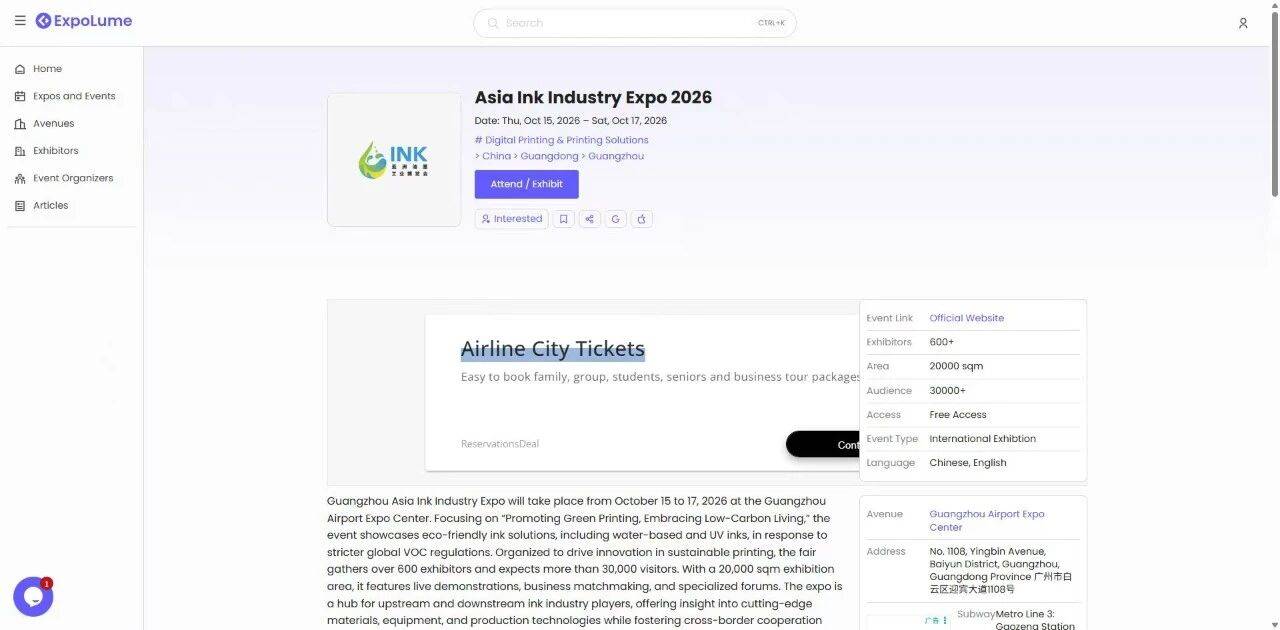The image size is (1280, 630).
Task: Bookmark this expo event
Action: pyautogui.click(x=564, y=219)
